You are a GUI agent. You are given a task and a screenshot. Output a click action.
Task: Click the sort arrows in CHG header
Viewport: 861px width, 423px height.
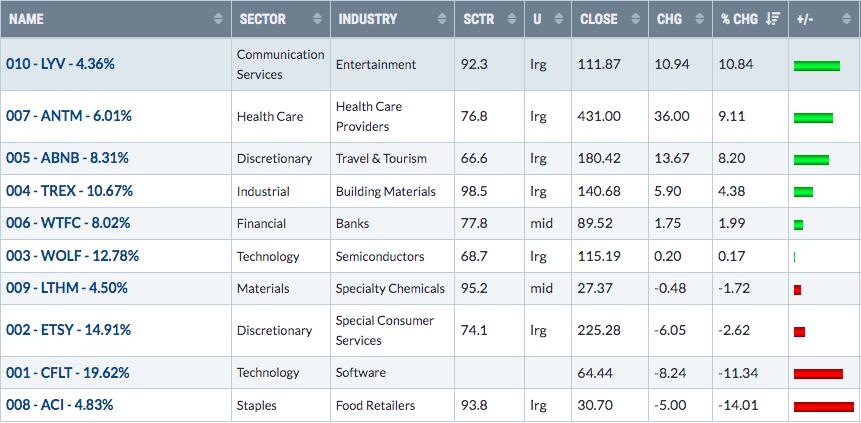700,19
